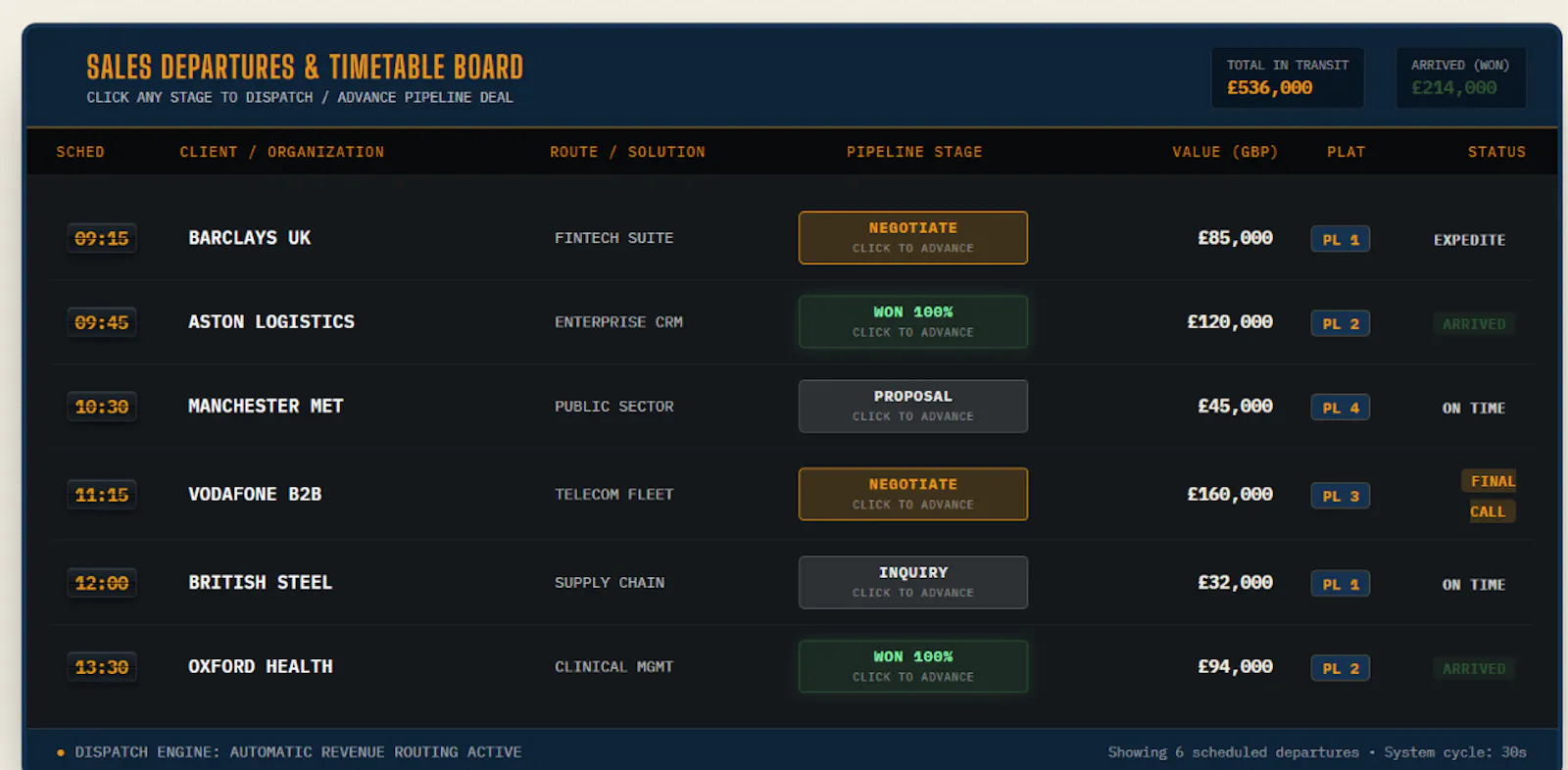Click the CLIENT / ORGANIZATION column header
The image size is (1568, 770).
tap(282, 152)
